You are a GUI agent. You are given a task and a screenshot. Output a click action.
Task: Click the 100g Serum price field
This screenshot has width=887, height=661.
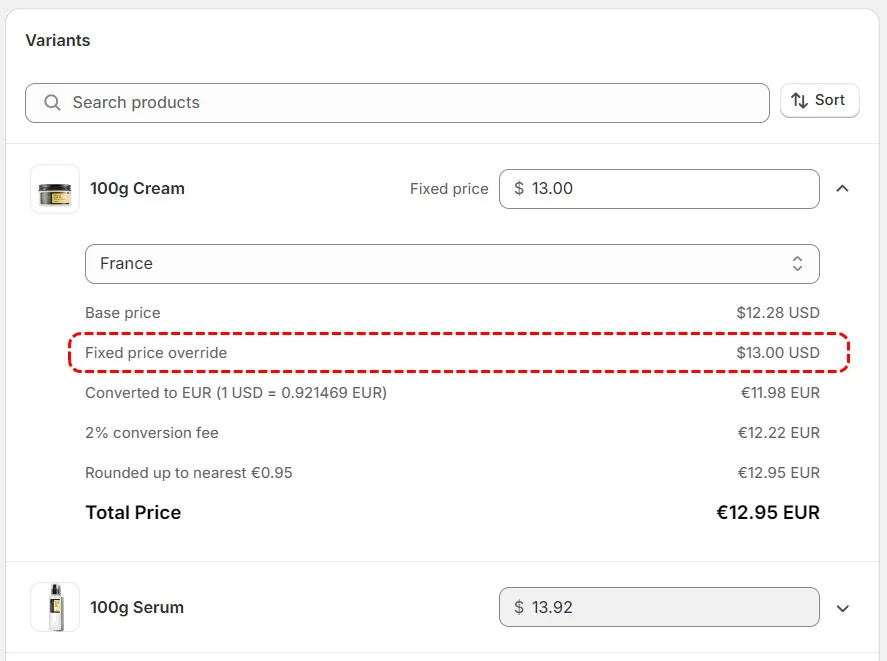659,607
